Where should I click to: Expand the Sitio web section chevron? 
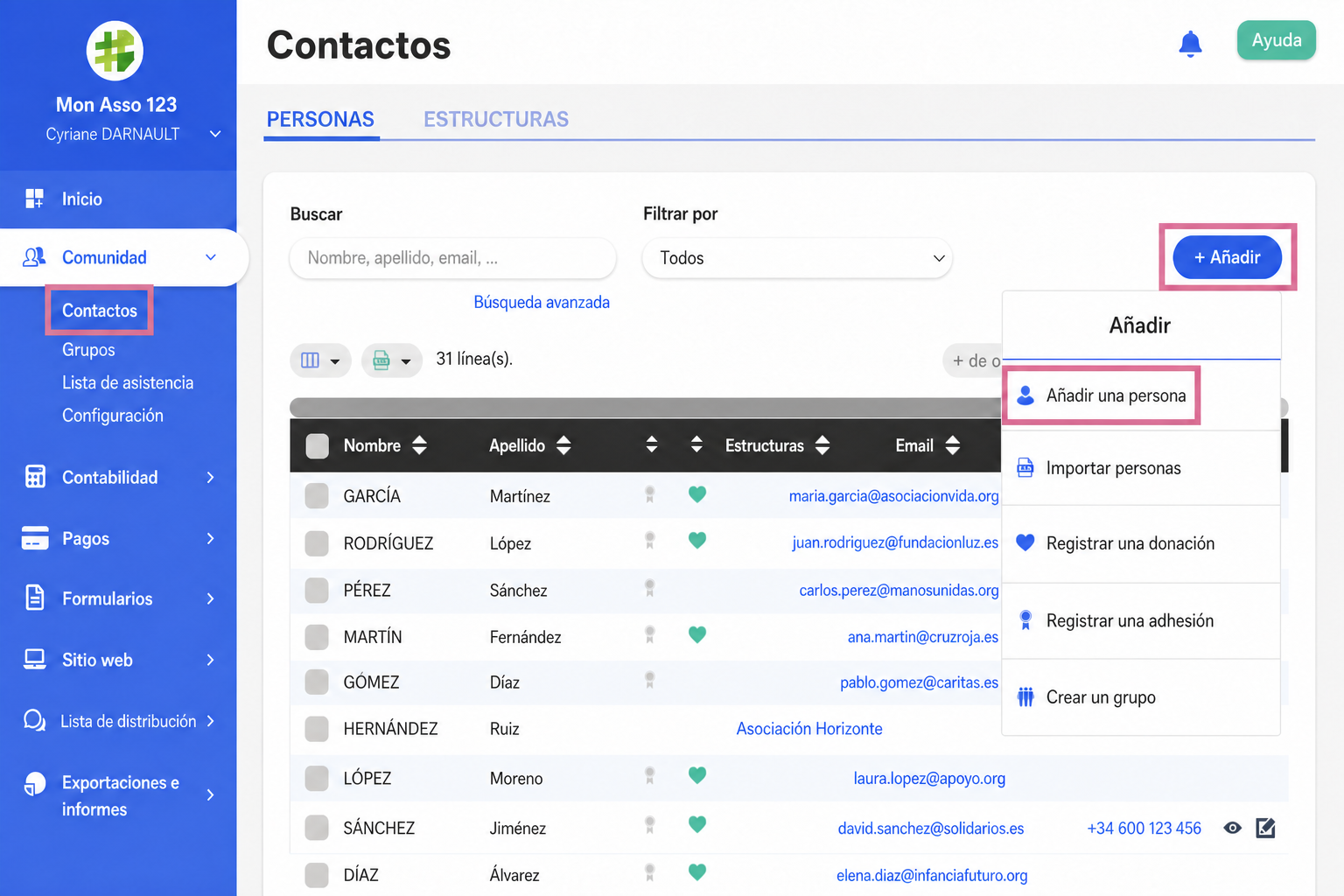point(210,660)
